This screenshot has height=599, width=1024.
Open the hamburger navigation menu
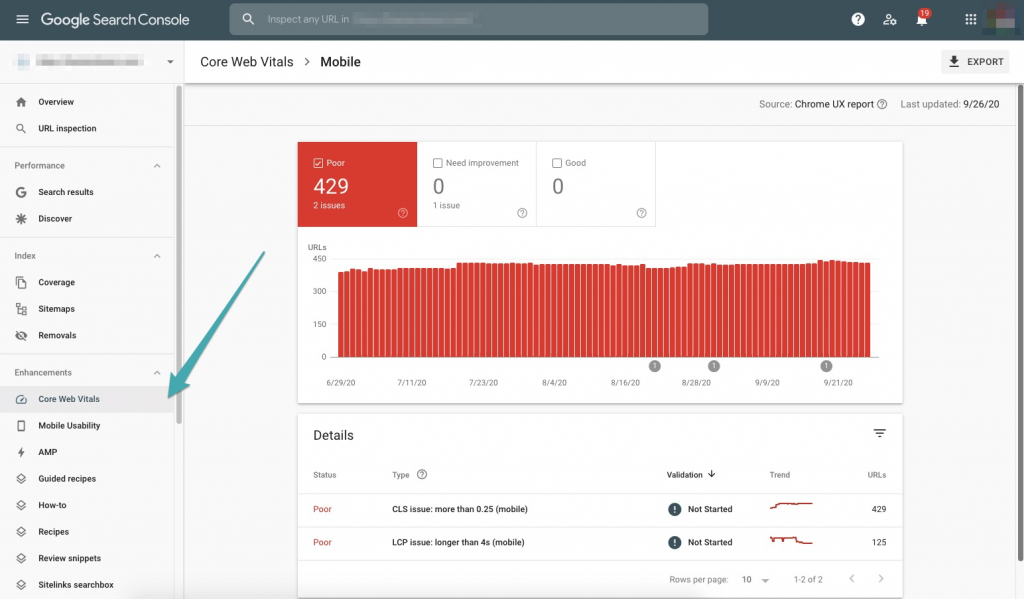coord(22,18)
